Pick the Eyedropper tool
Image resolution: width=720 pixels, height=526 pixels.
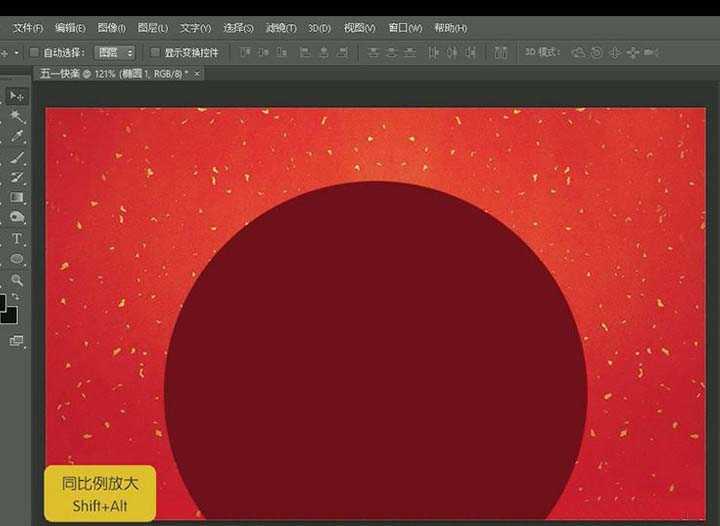pos(17,138)
